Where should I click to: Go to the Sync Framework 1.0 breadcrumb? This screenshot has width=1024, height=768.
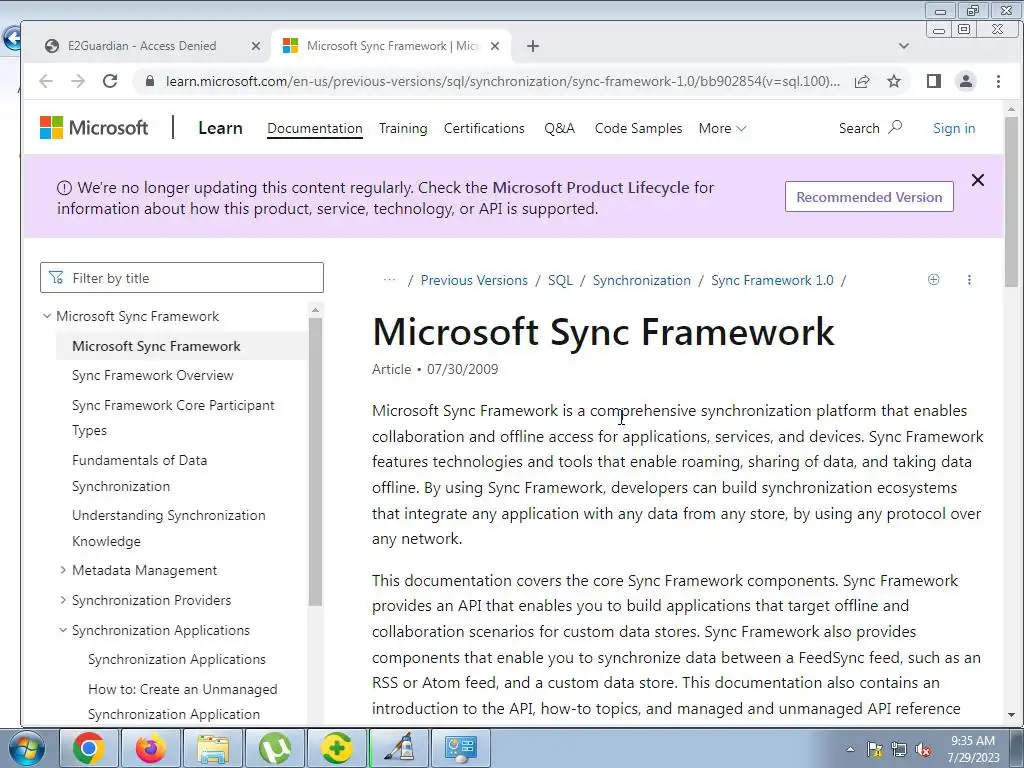[x=772, y=280]
